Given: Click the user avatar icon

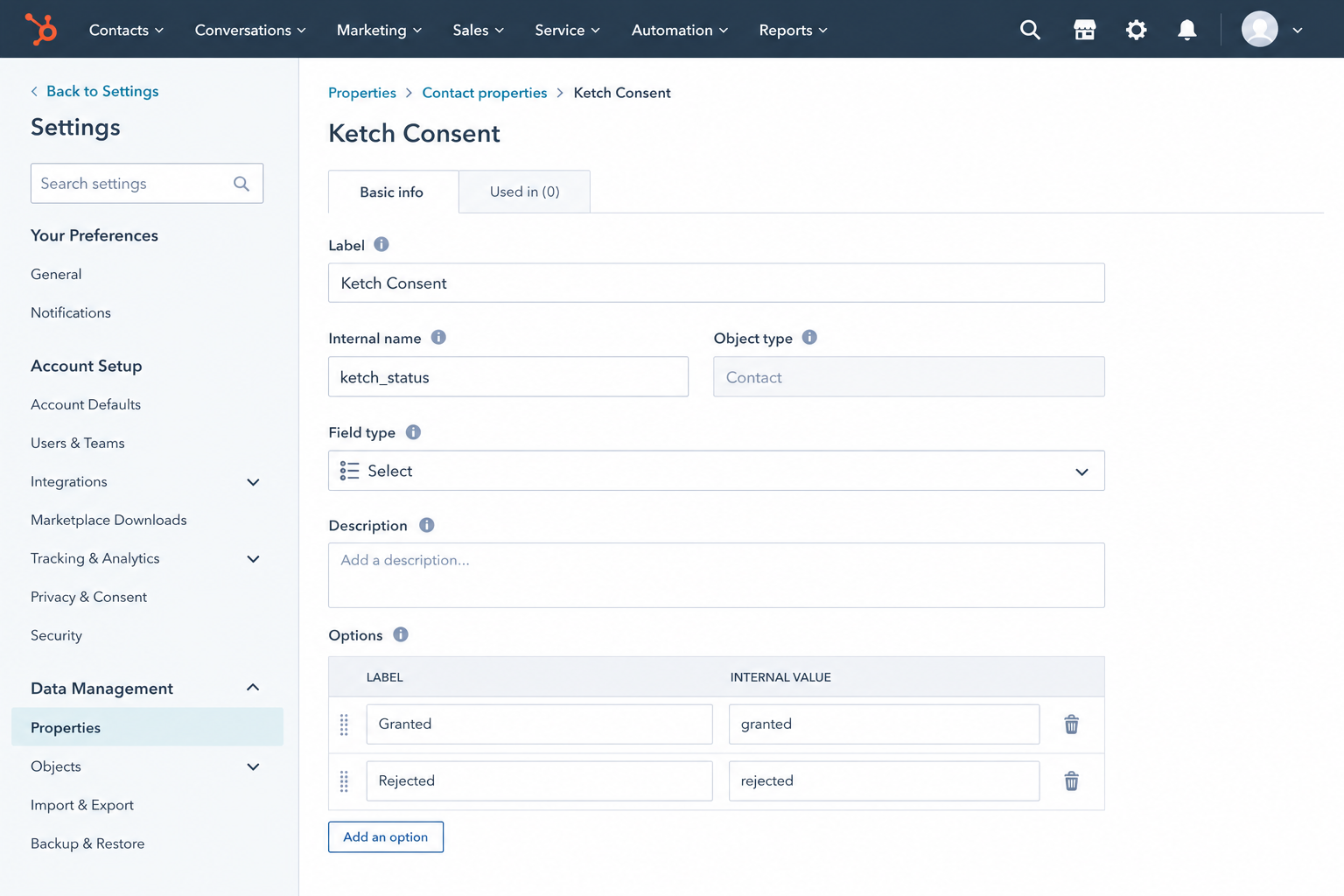Looking at the screenshot, I should coord(1259,29).
